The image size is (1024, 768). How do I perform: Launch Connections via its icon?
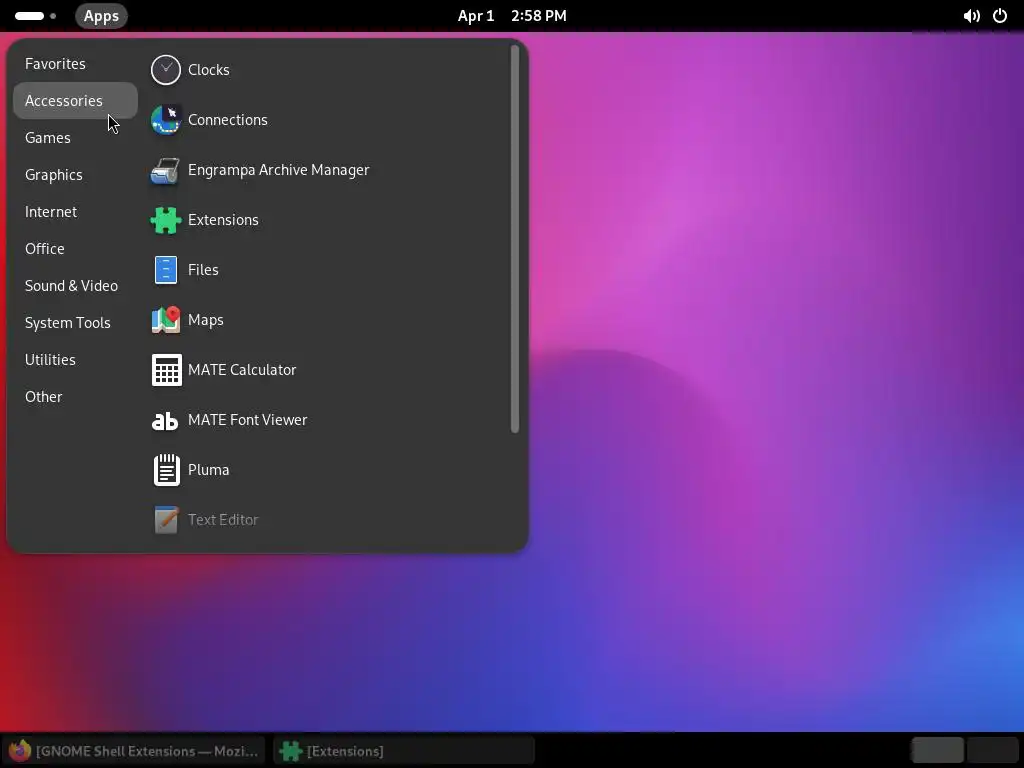pyautogui.click(x=166, y=120)
